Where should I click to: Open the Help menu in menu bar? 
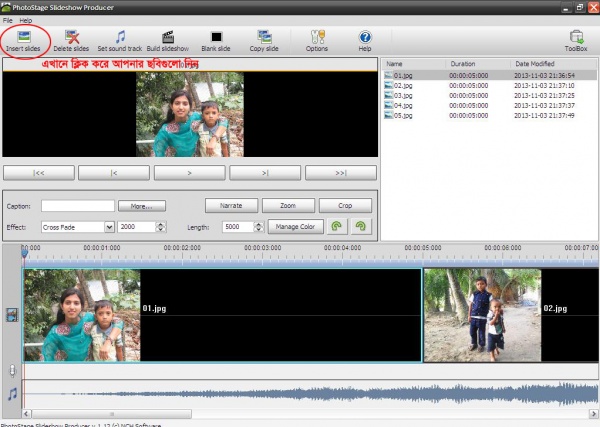pyautogui.click(x=26, y=20)
